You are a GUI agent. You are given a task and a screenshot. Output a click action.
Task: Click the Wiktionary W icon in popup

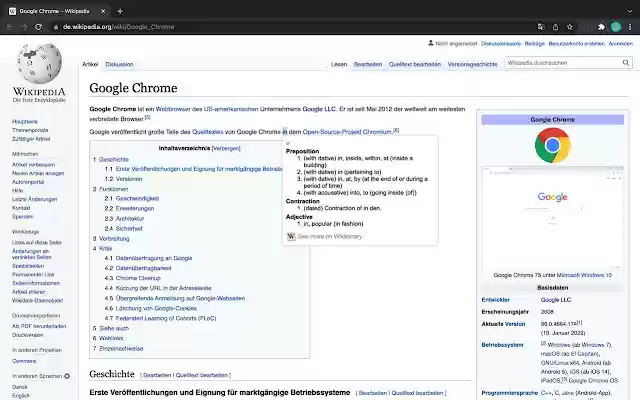click(x=291, y=236)
